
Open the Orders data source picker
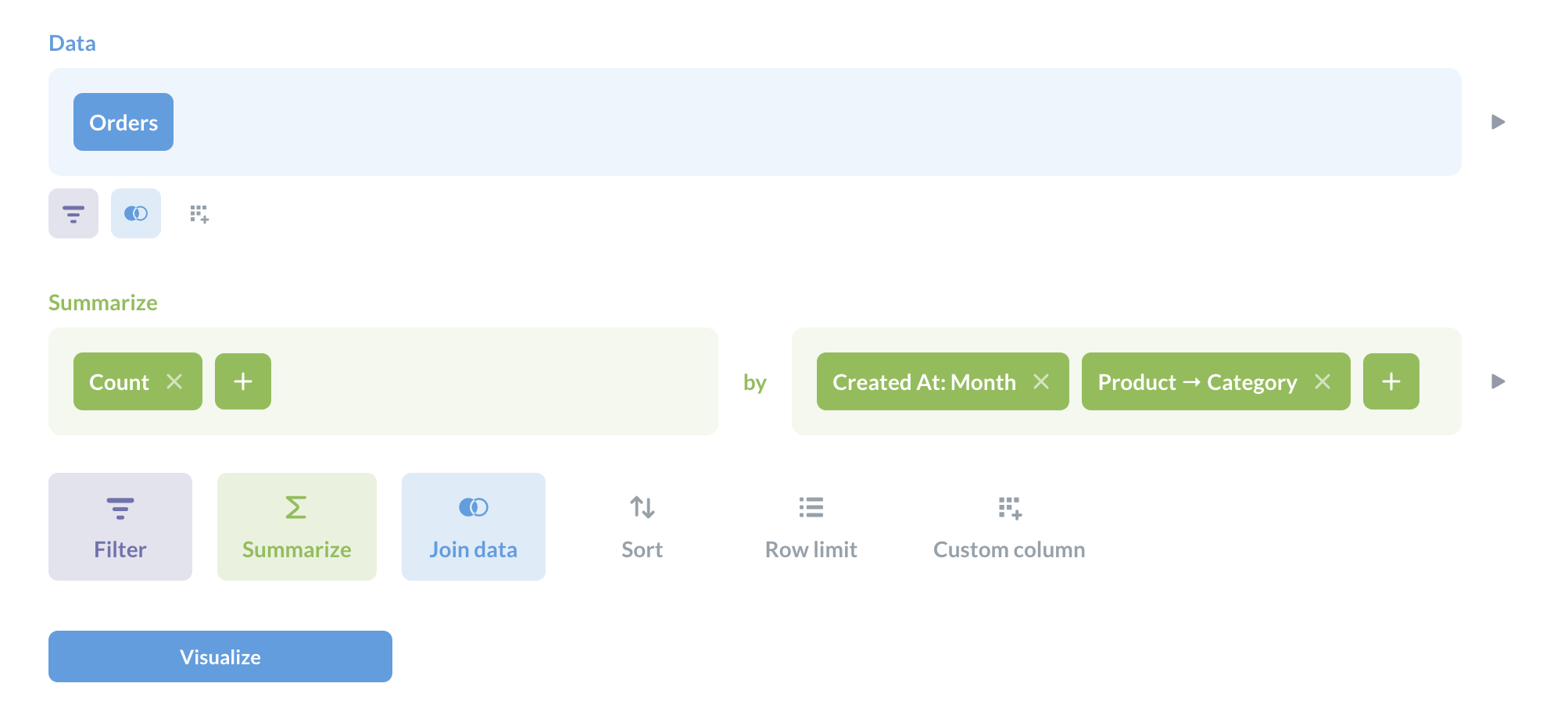coord(124,122)
